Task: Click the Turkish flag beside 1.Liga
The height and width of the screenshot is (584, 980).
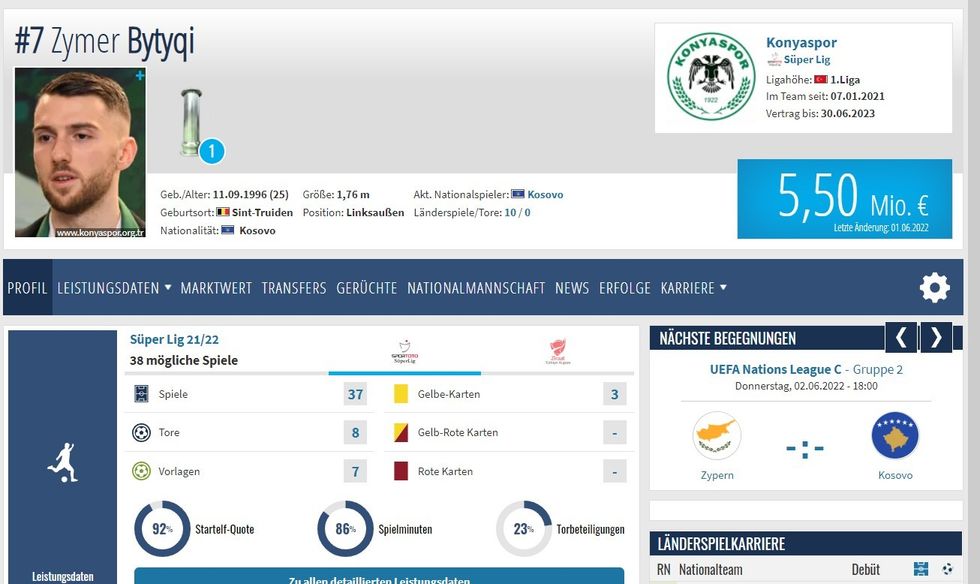Action: pyautogui.click(x=820, y=80)
